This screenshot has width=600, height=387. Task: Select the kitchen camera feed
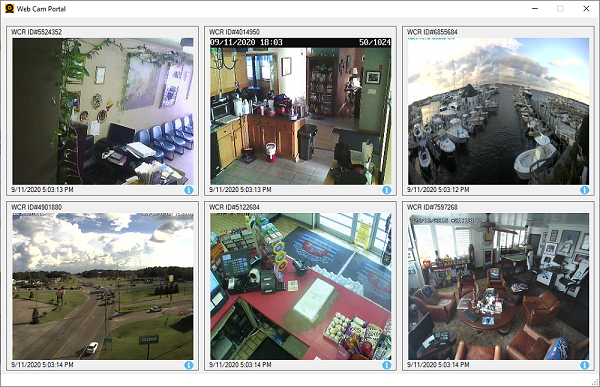click(301, 111)
